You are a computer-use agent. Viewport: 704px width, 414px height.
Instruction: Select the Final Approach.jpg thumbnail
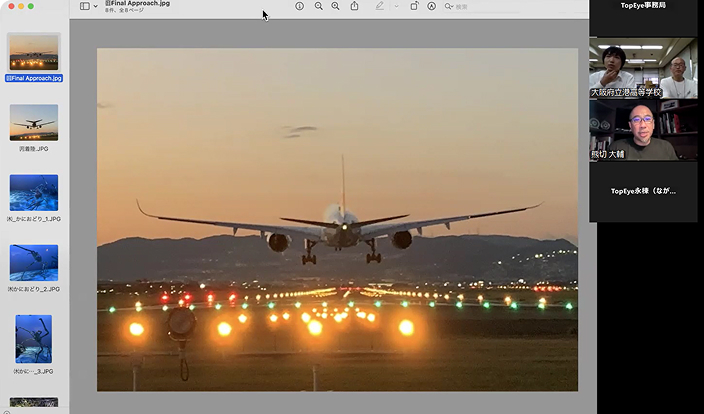(34, 53)
